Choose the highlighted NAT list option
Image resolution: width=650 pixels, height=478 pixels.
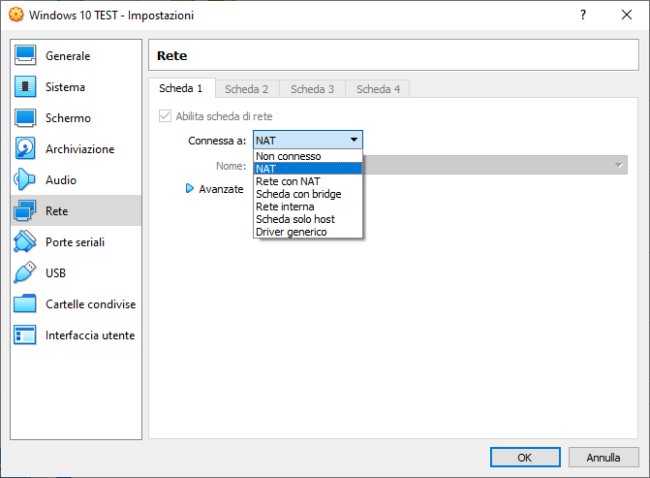pos(308,169)
